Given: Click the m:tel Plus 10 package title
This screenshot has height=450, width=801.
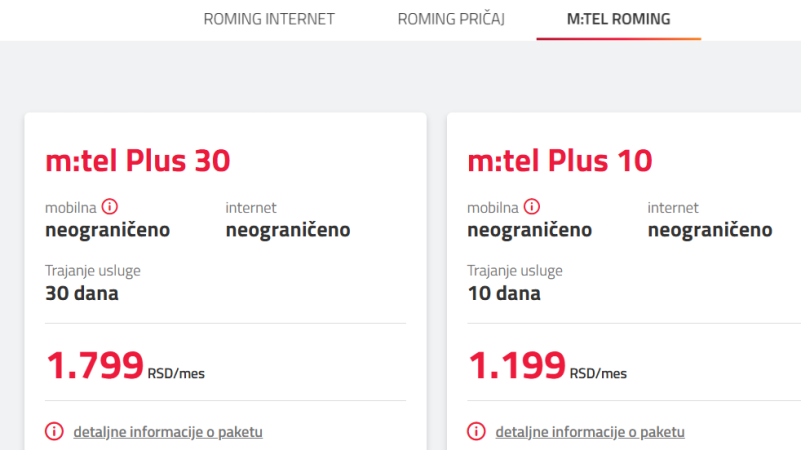Looking at the screenshot, I should point(560,160).
